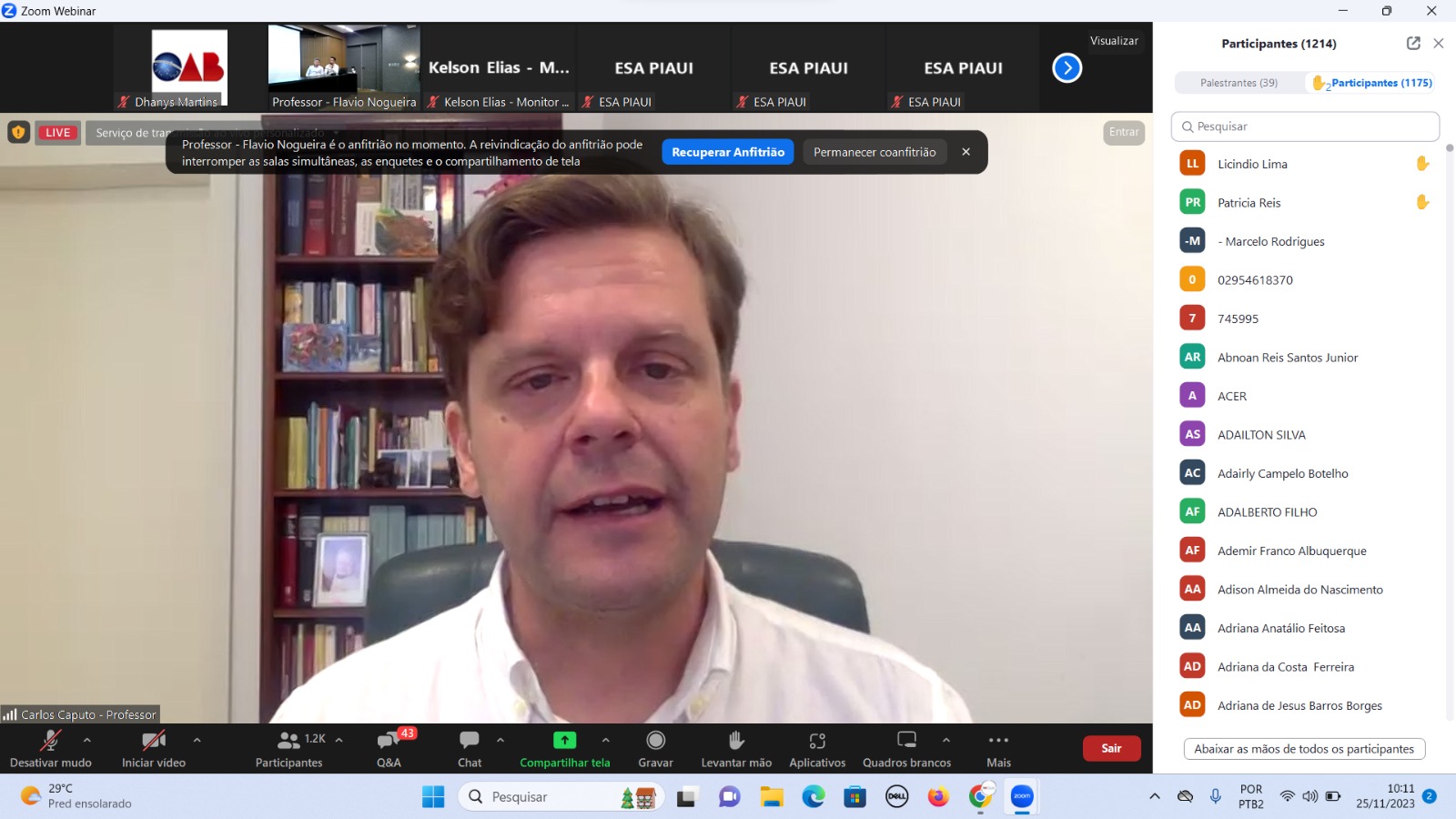Open Aplicativos (Apps) icon

[817, 741]
